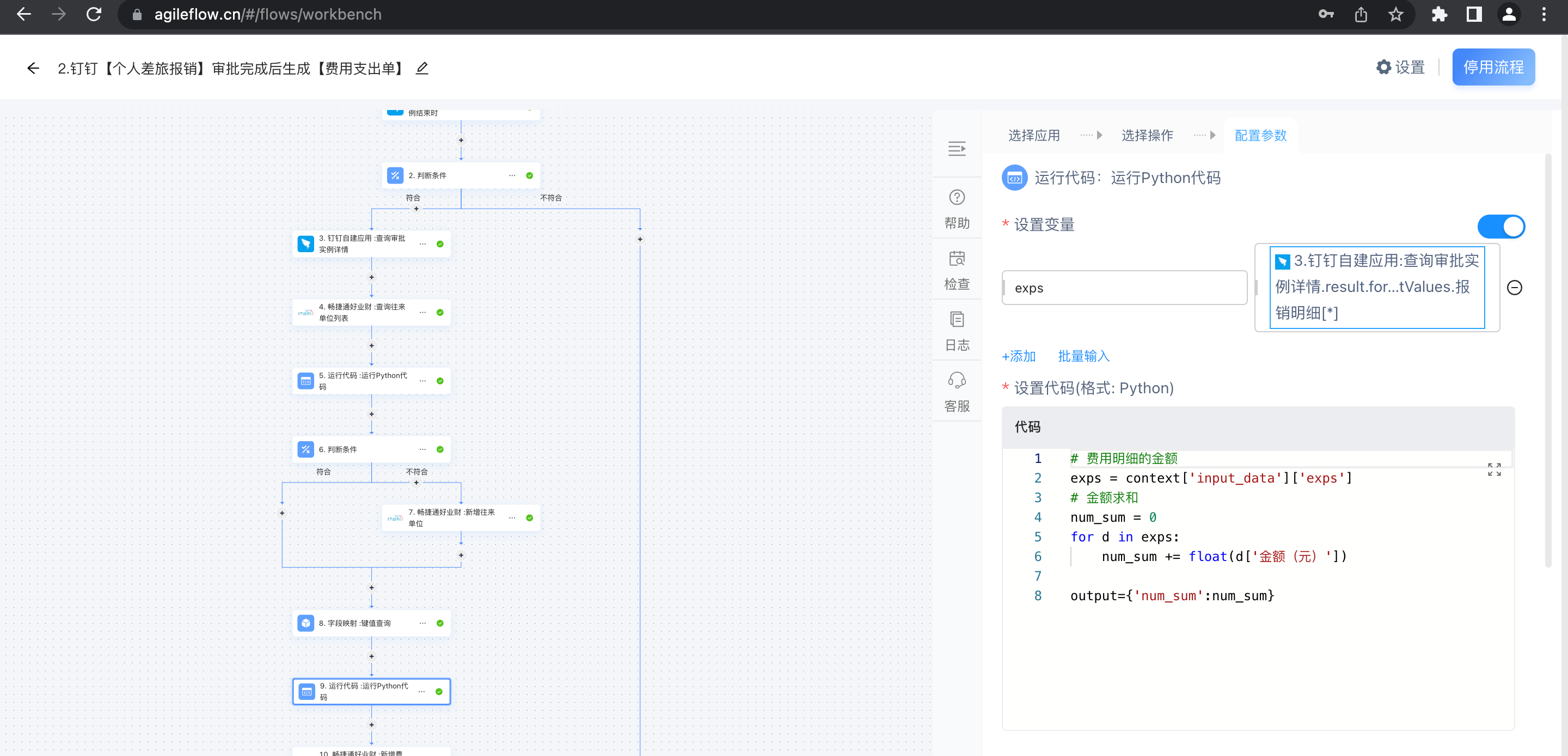
Task: Switch to the 选择应用 step tab
Action: [1033, 135]
